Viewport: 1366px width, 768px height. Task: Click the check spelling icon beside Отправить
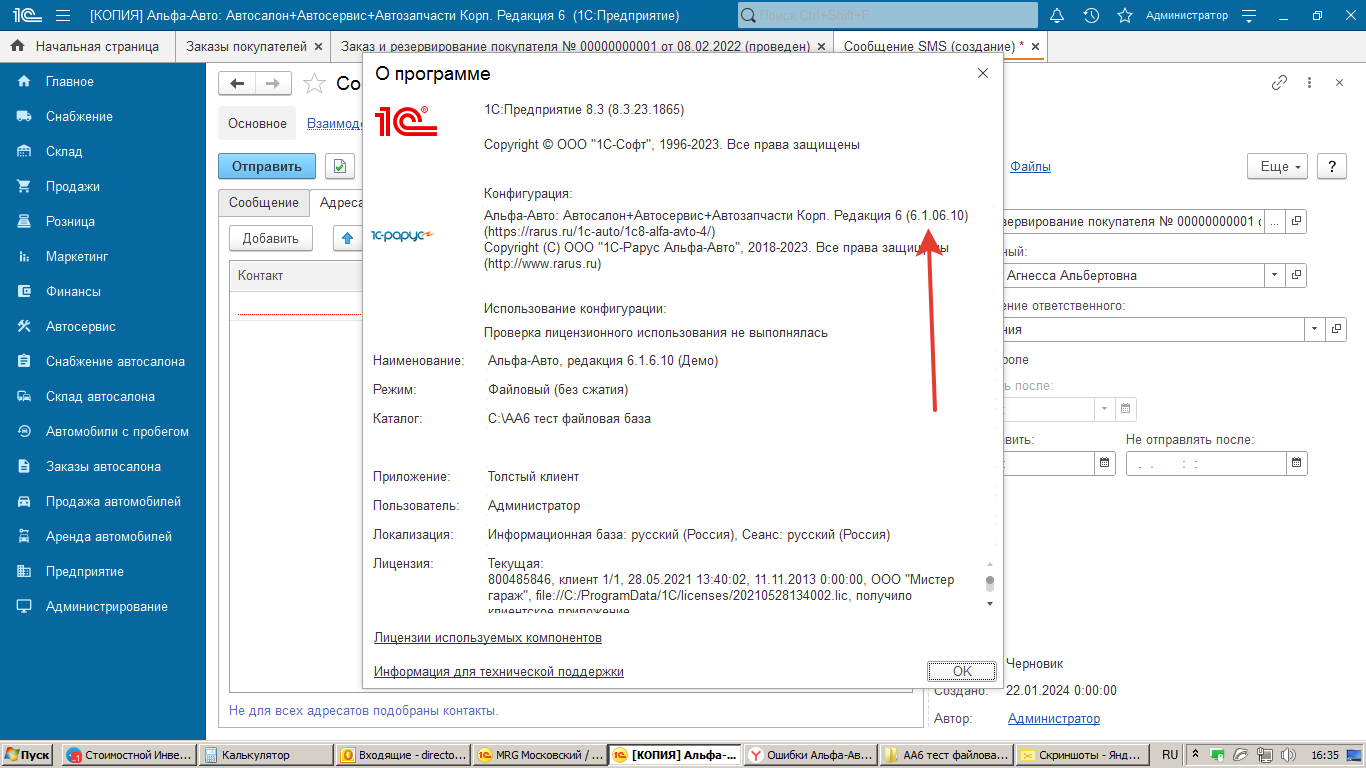coord(340,166)
